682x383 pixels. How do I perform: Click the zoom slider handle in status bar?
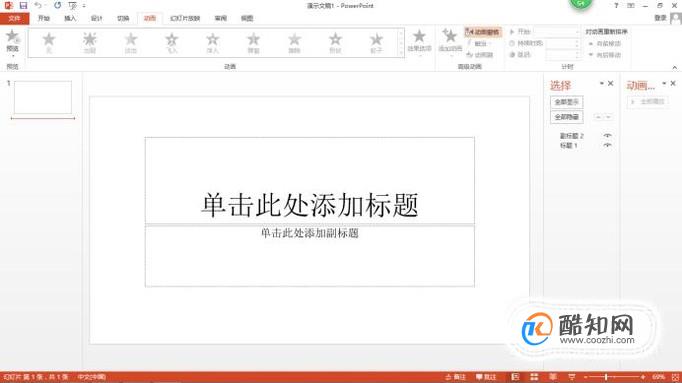click(x=605, y=377)
